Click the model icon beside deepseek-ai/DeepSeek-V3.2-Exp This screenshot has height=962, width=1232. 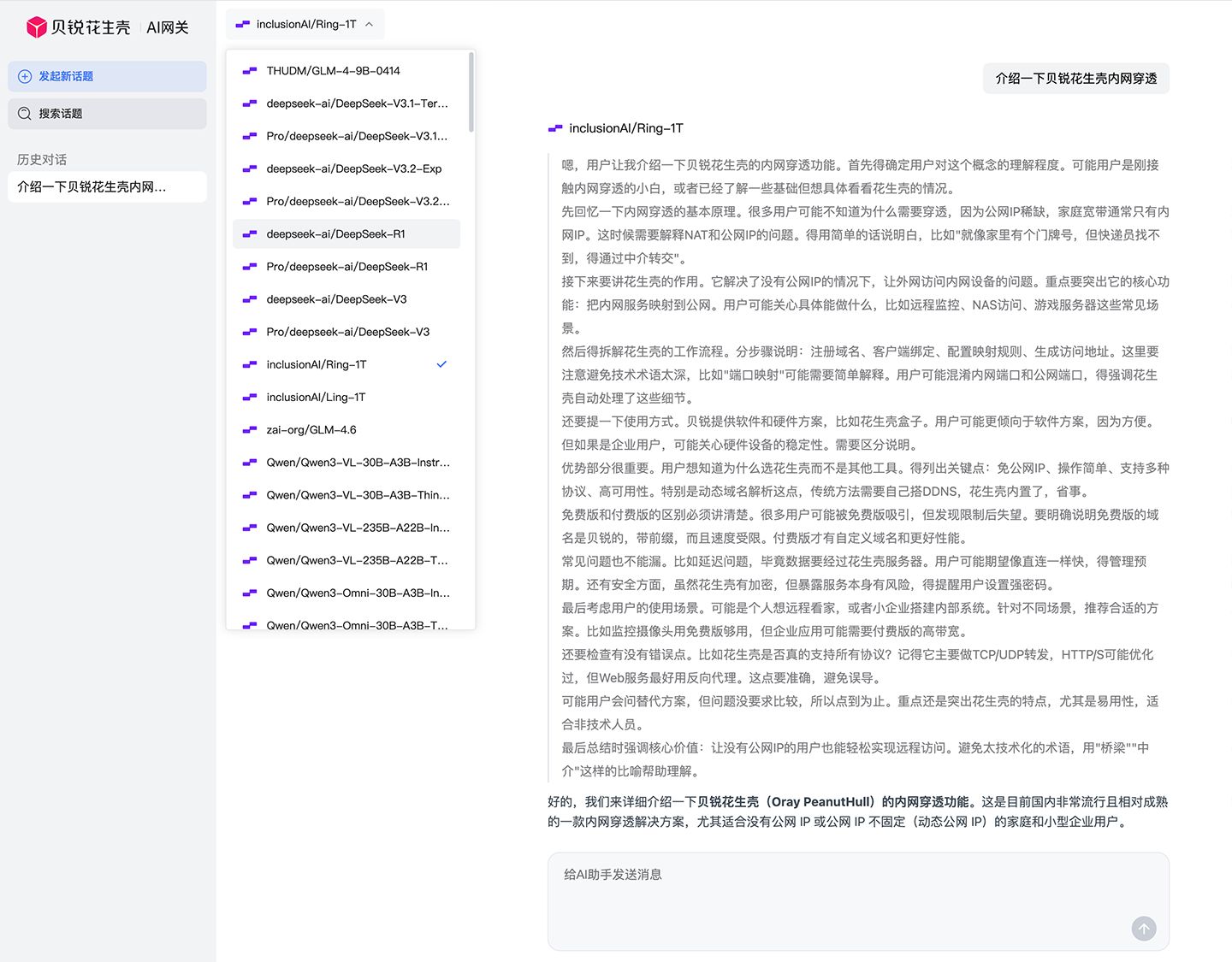(x=250, y=168)
